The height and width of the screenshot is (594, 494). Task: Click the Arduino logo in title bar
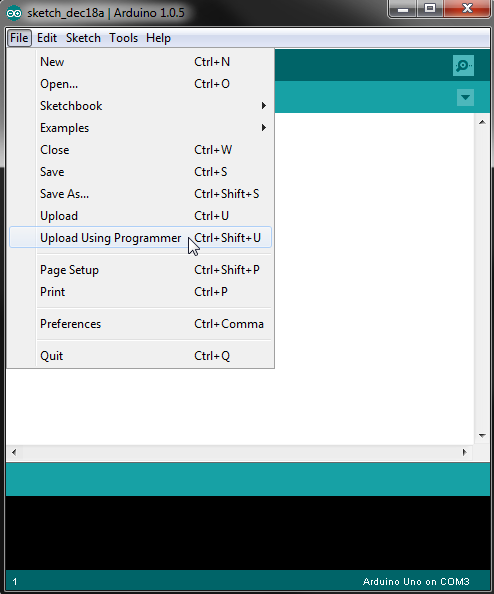(x=14, y=13)
